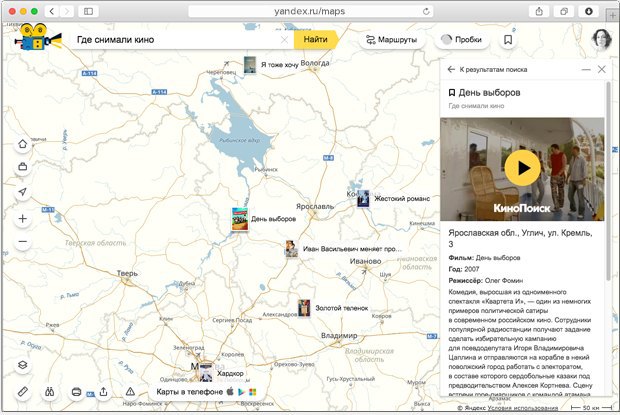Click the movie camera logo icon
620x415 pixels.
pyautogui.click(x=38, y=37)
